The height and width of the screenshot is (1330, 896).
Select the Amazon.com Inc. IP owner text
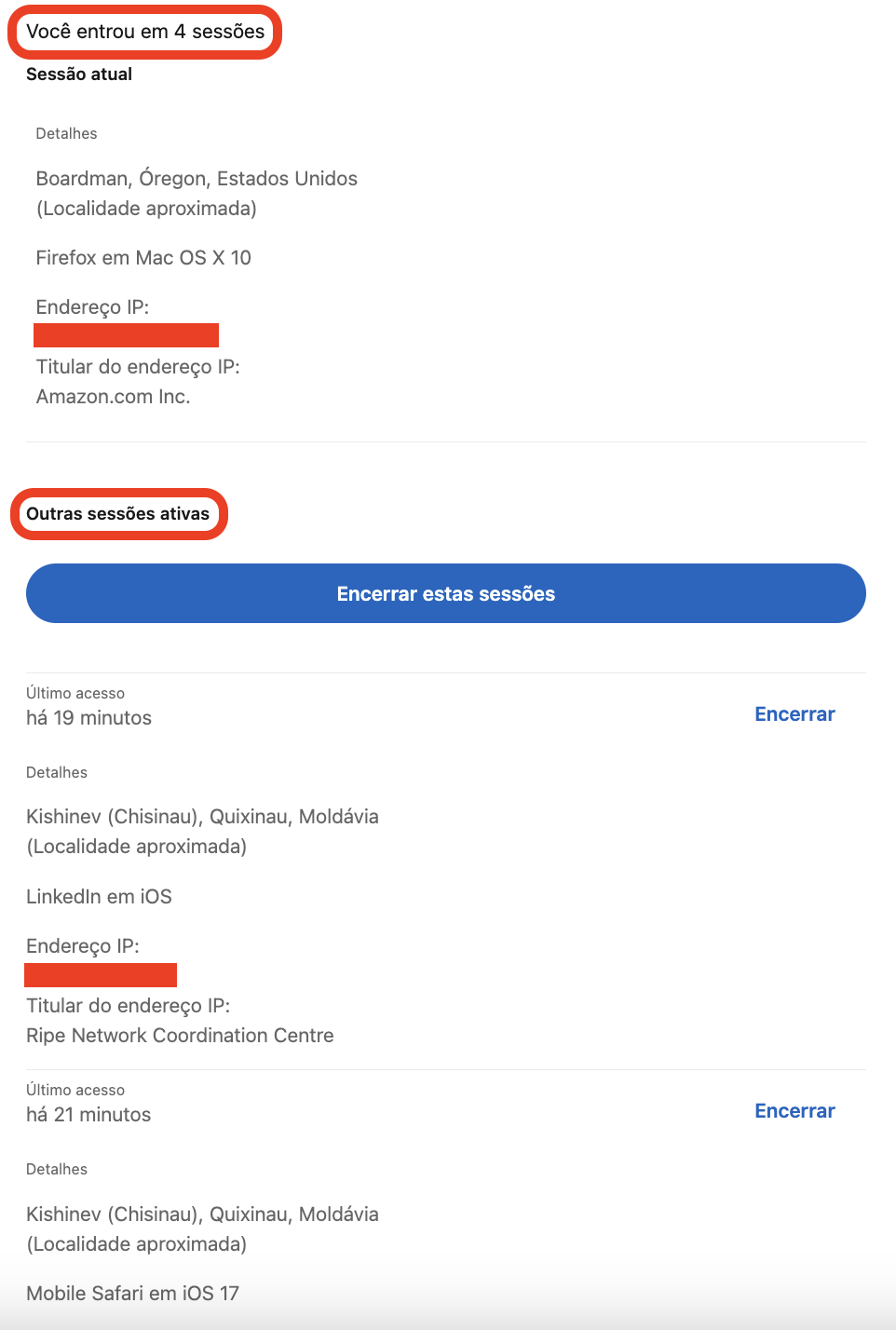[113, 397]
